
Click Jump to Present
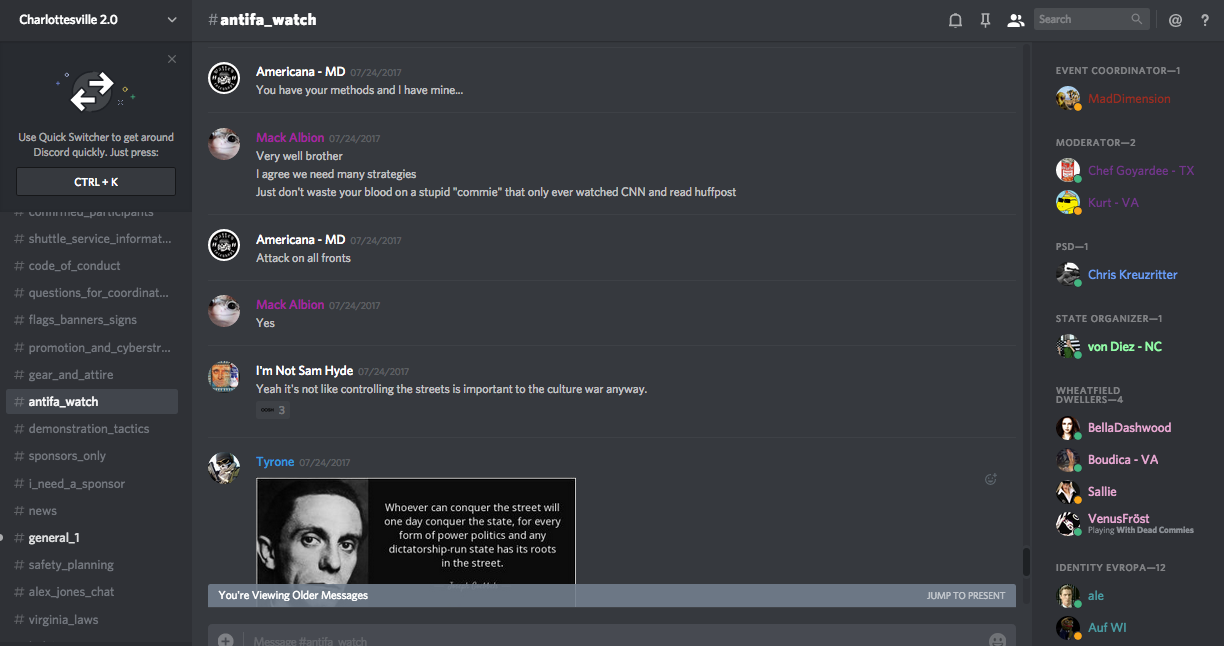965,596
